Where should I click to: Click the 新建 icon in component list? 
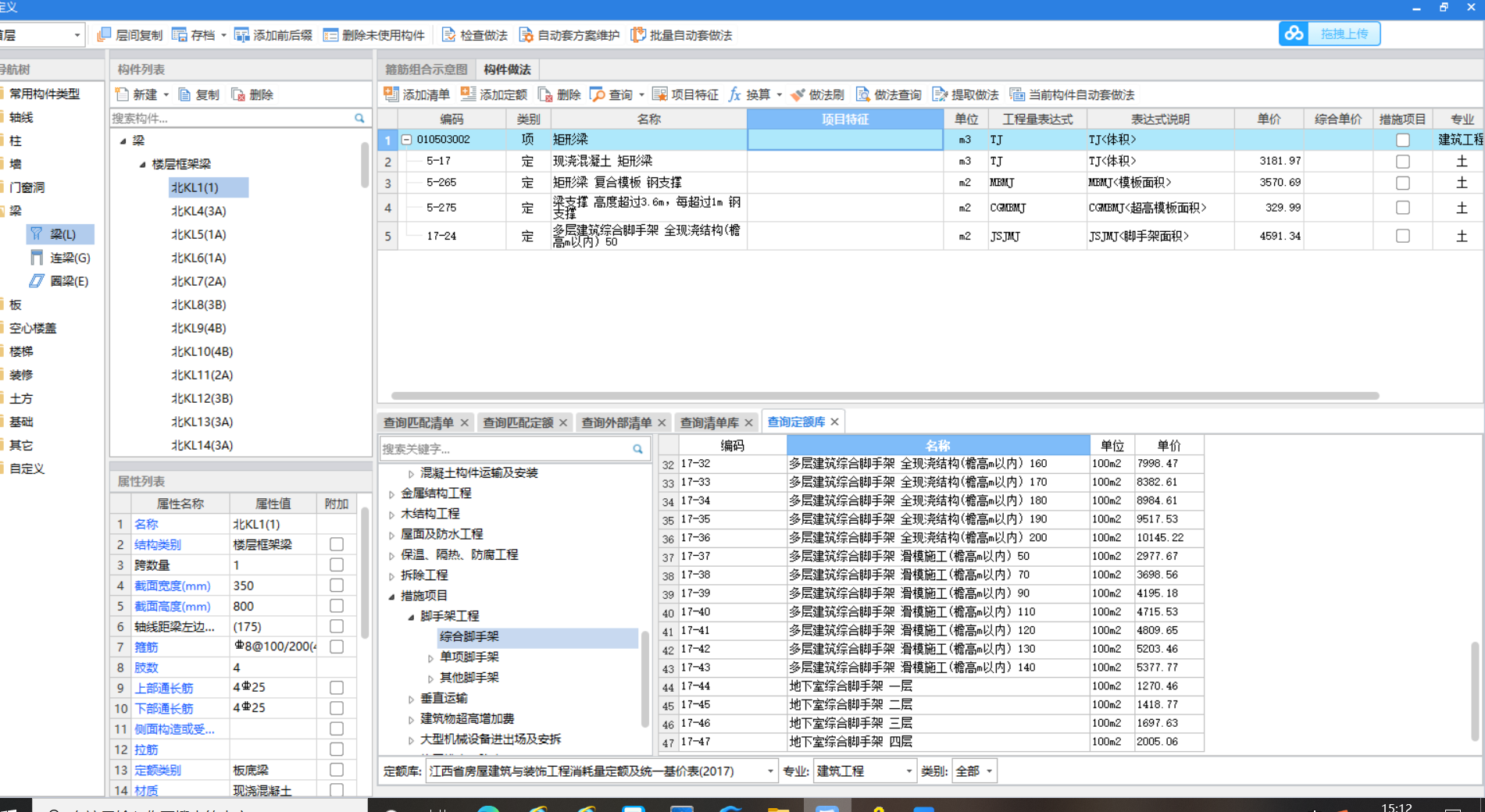pyautogui.click(x=122, y=94)
